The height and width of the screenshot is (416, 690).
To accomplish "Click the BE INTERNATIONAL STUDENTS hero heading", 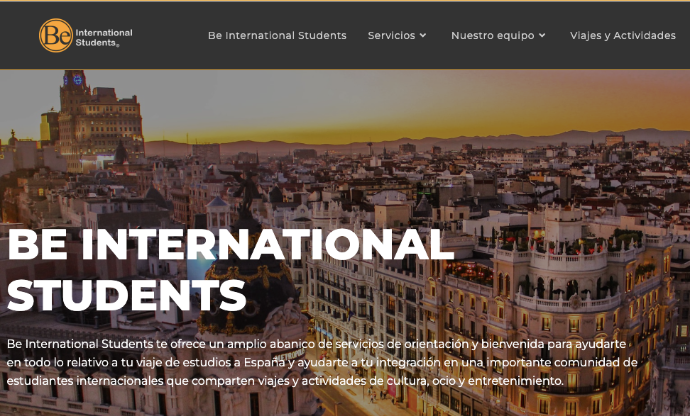I will click(x=230, y=269).
